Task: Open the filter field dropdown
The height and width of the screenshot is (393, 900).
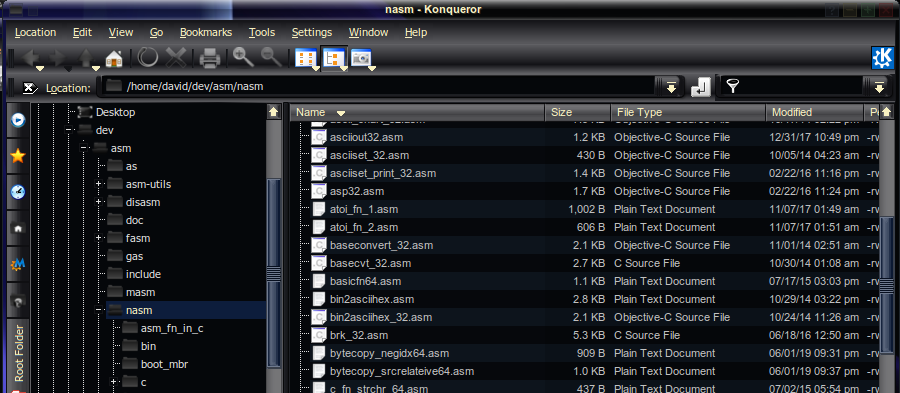Action: (879, 87)
